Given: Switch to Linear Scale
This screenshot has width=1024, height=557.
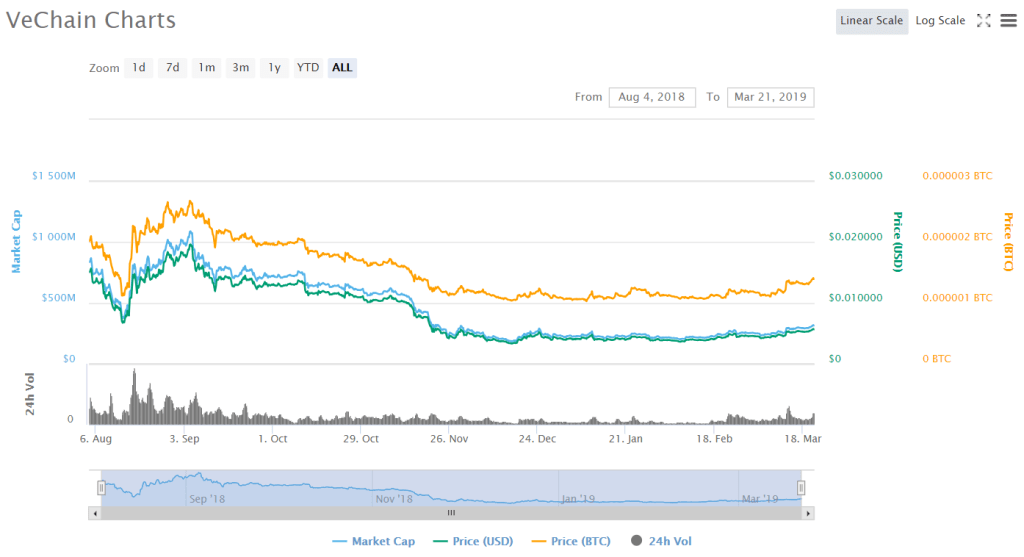Looking at the screenshot, I should [871, 21].
